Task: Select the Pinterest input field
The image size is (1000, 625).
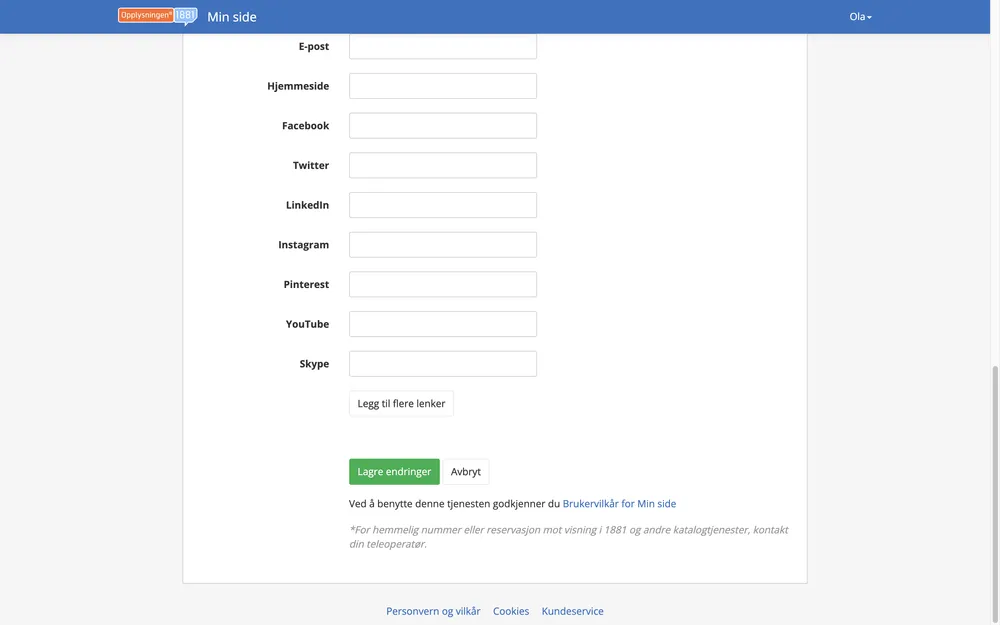Action: pyautogui.click(x=442, y=284)
